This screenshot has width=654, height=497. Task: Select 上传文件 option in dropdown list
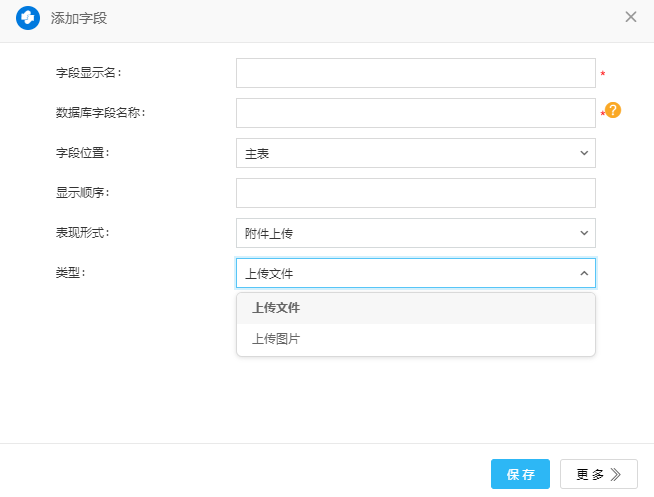276,308
